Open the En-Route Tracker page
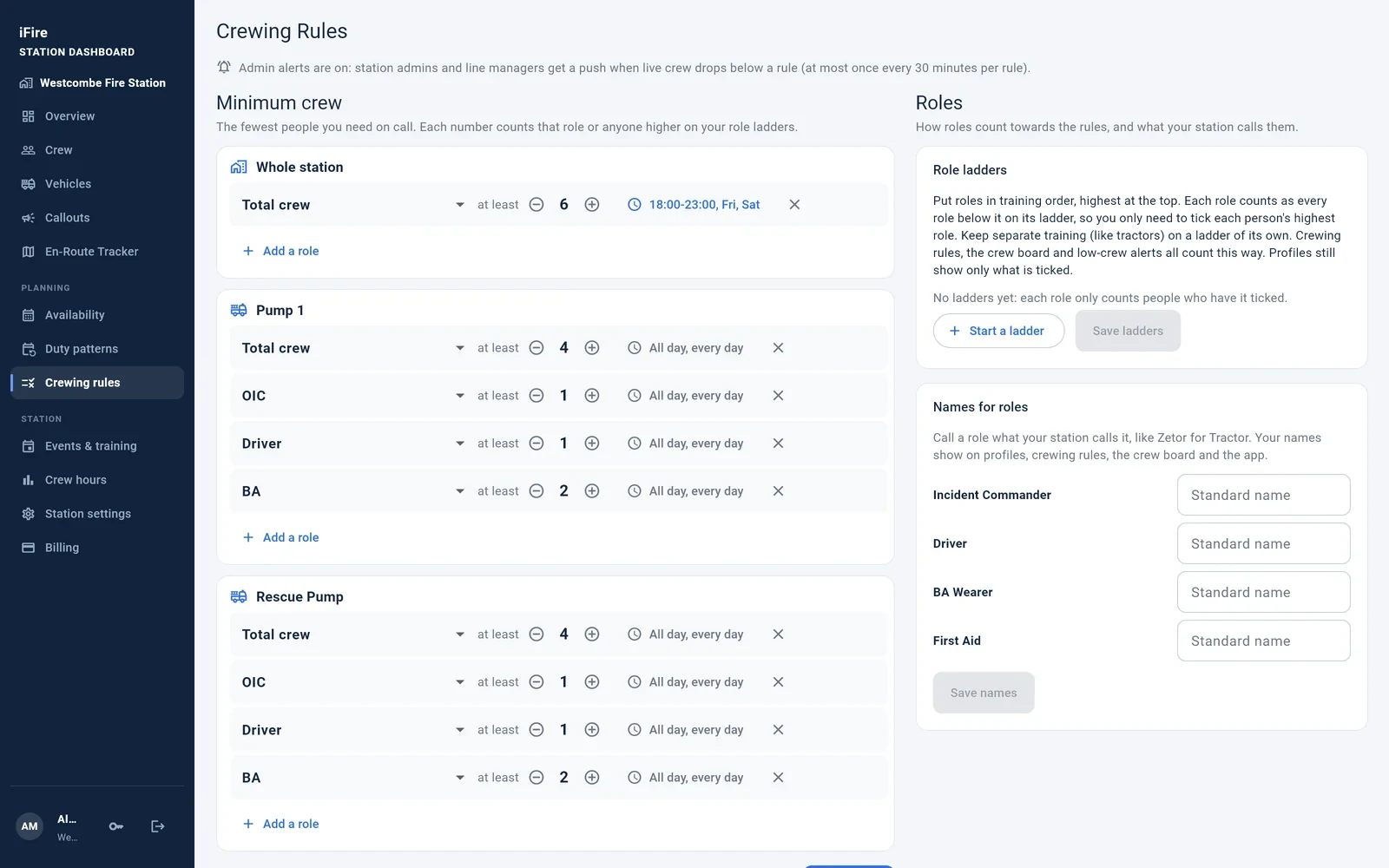The height and width of the screenshot is (868, 1389). point(97,252)
